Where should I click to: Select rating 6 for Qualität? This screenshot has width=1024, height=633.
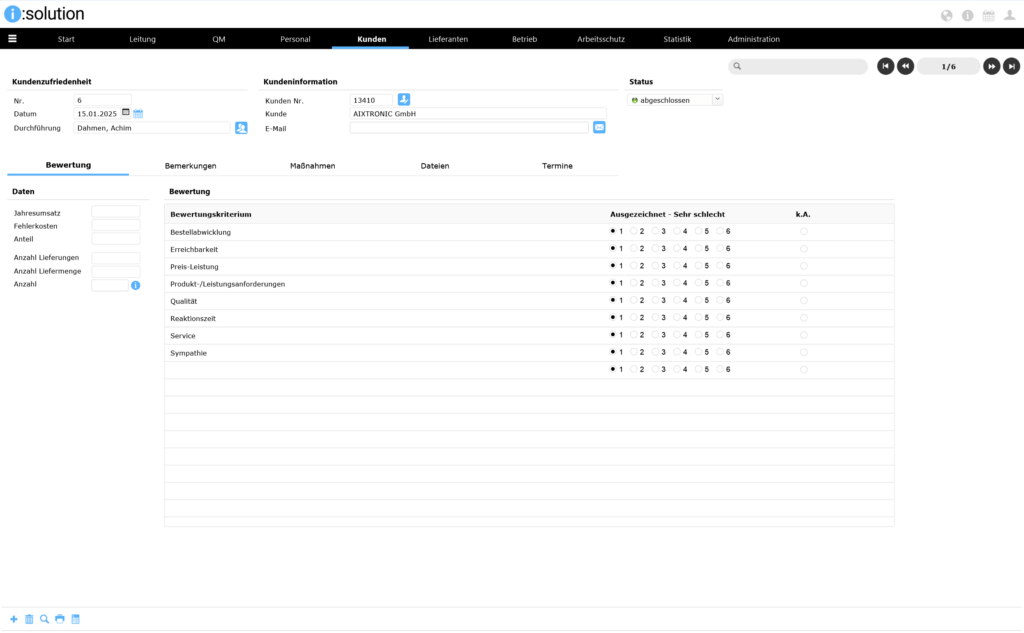pos(721,300)
